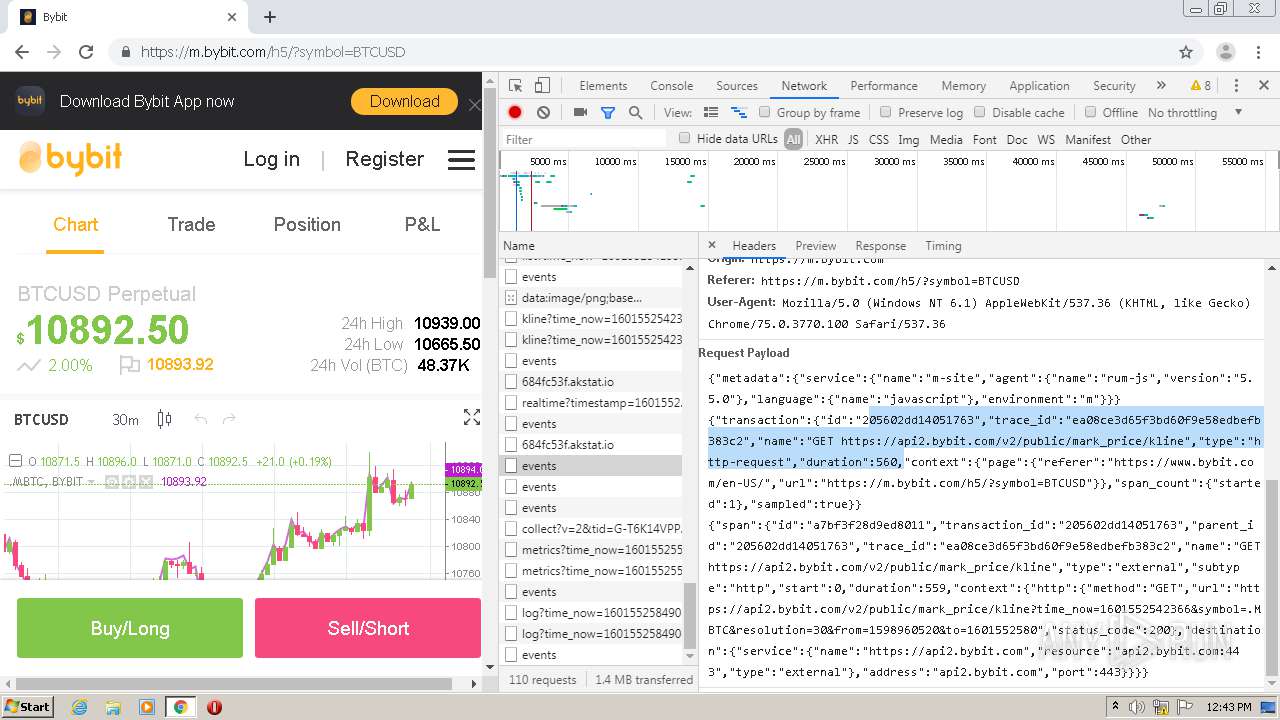
Task: Switch to the Console panel
Action: (672, 86)
